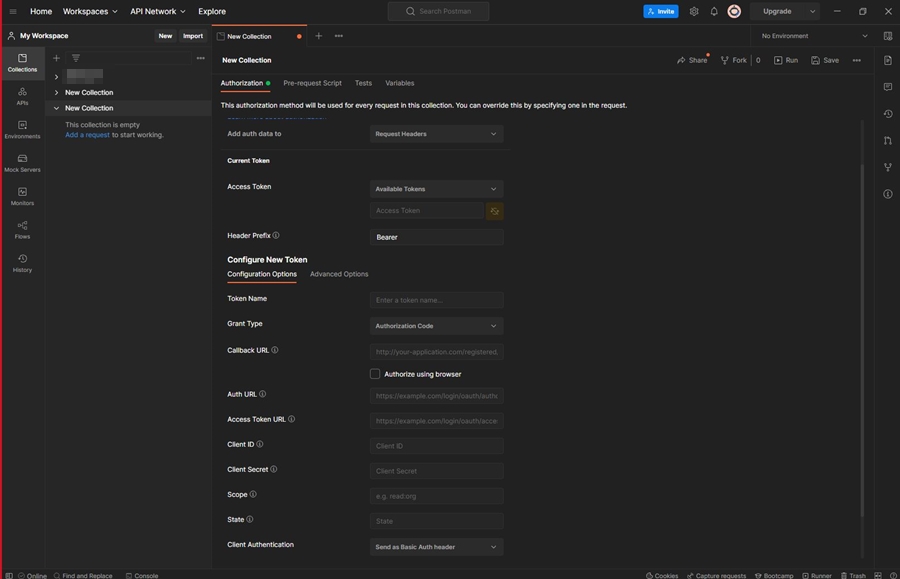Open the API Network dropdown menu
The image size is (900, 579).
tap(158, 11)
